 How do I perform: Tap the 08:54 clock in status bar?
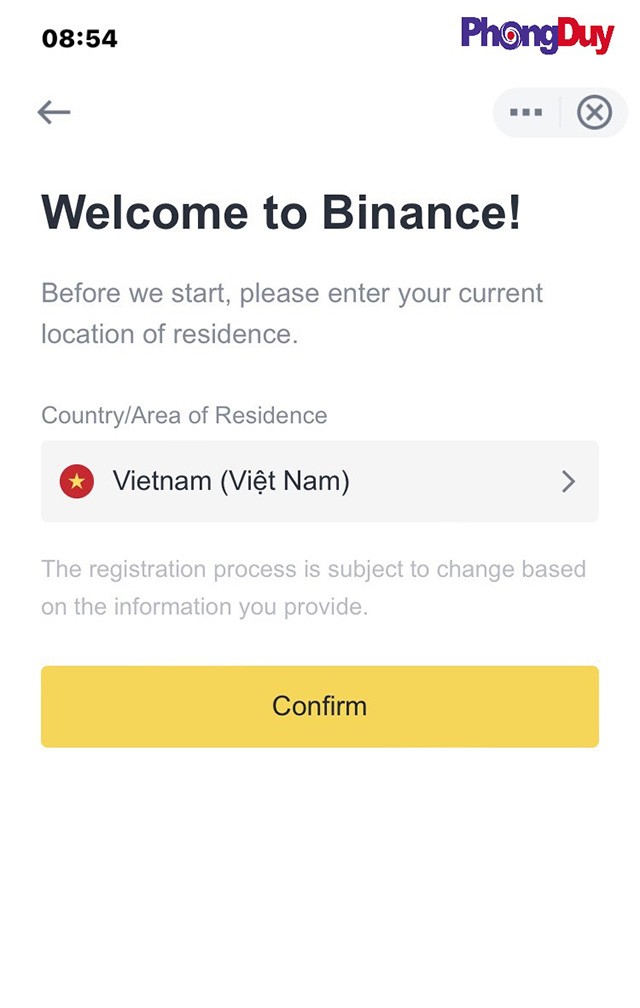pos(80,39)
